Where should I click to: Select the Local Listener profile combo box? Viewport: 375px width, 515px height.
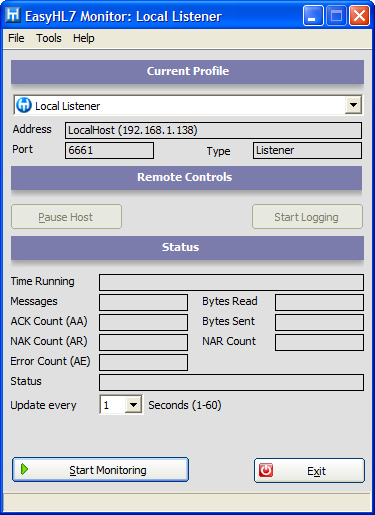(x=188, y=105)
